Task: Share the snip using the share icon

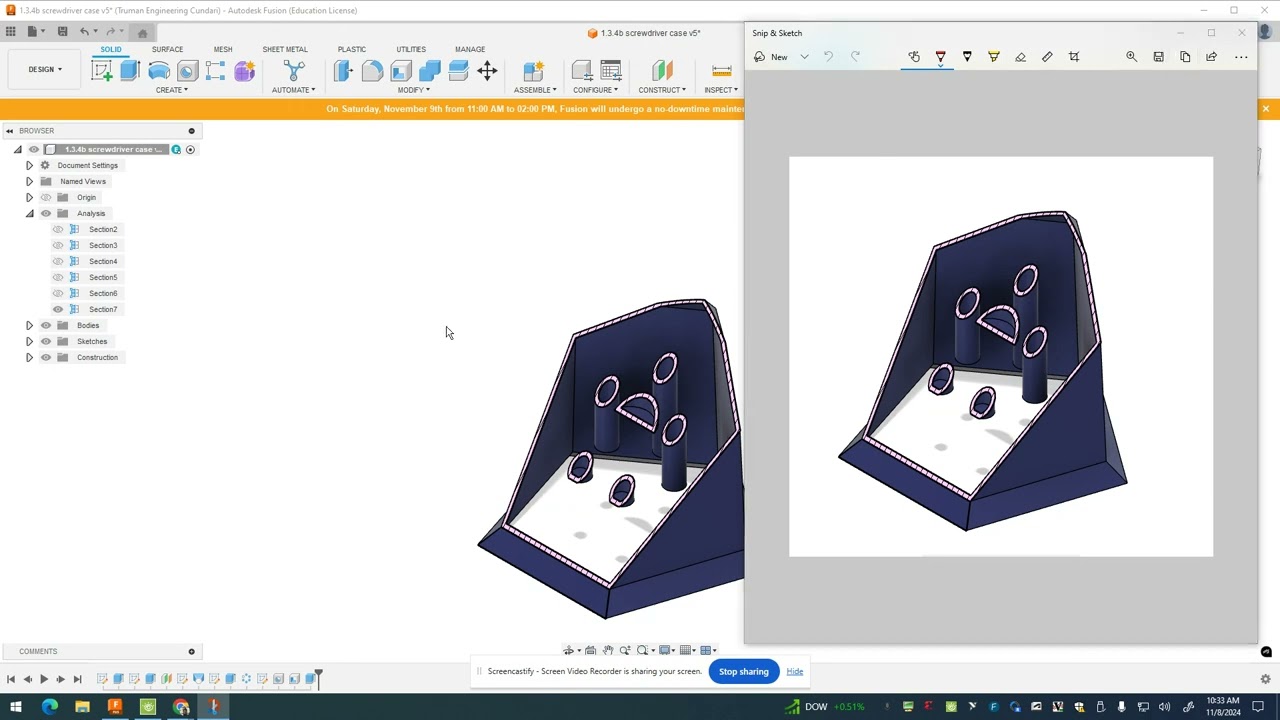Action: pos(1211,57)
